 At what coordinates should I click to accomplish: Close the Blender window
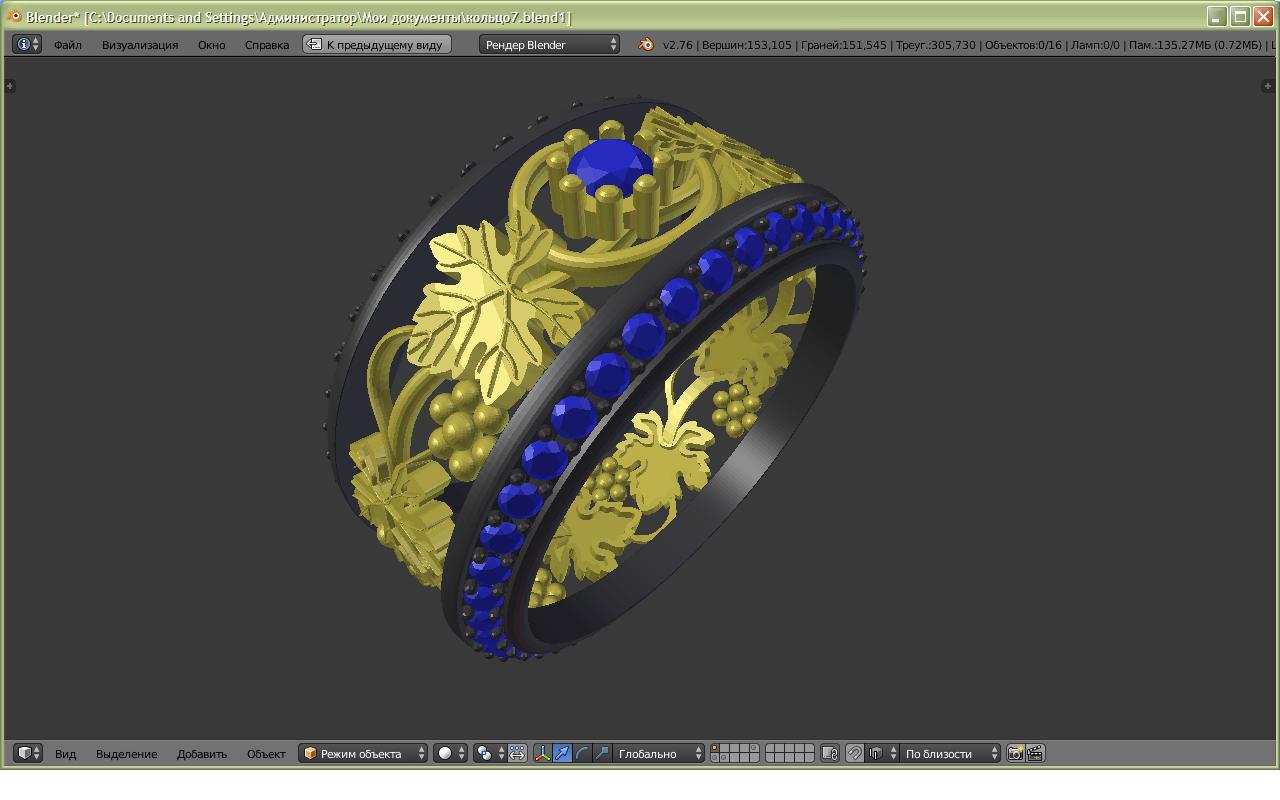[1263, 17]
